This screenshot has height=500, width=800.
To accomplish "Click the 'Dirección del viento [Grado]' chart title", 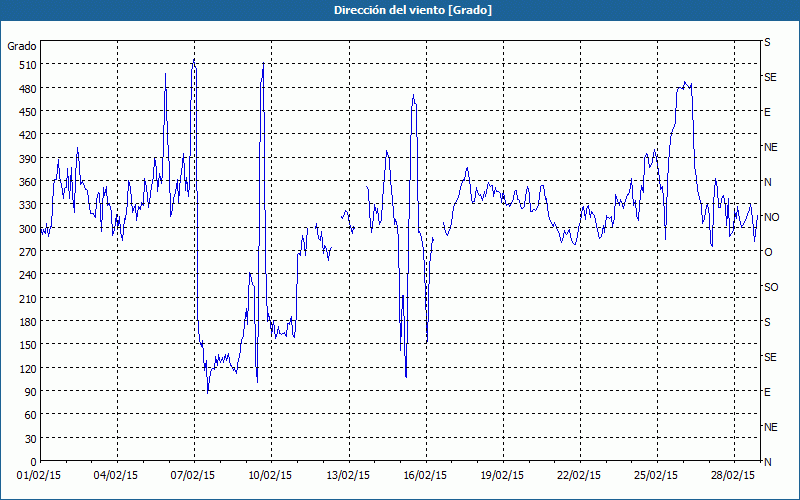I will [x=413, y=10].
